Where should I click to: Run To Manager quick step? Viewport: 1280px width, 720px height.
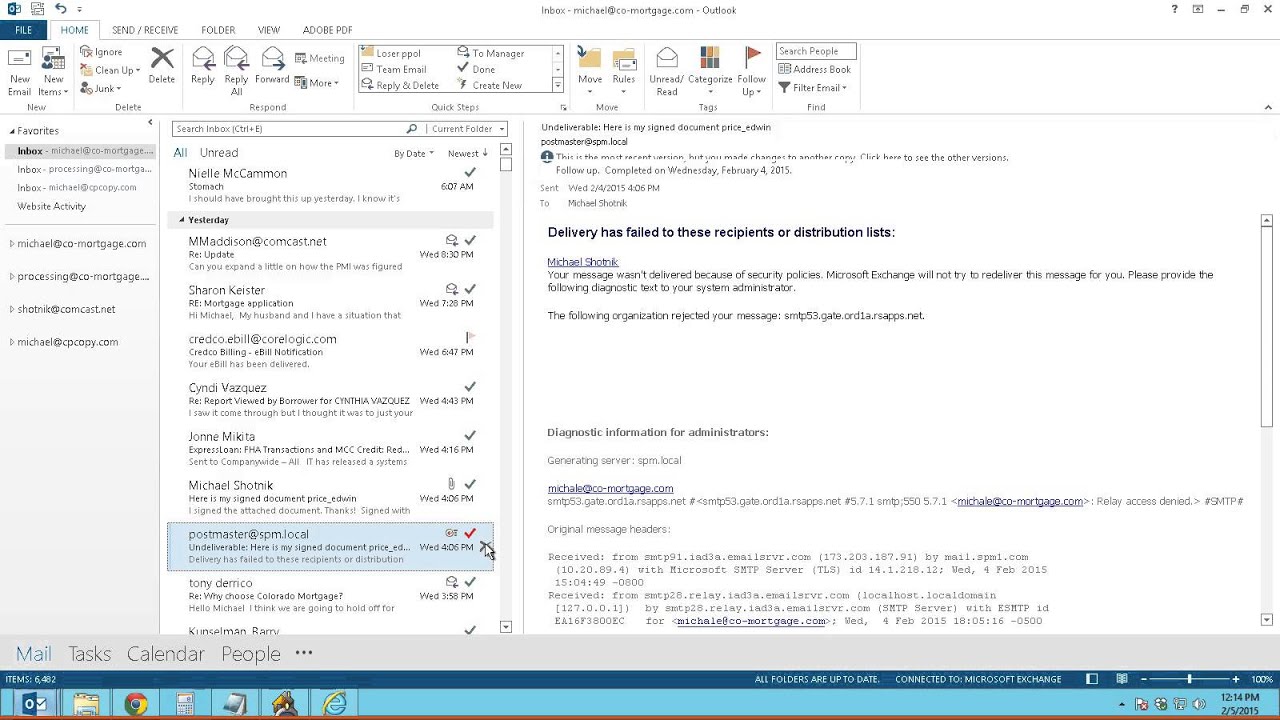point(491,53)
